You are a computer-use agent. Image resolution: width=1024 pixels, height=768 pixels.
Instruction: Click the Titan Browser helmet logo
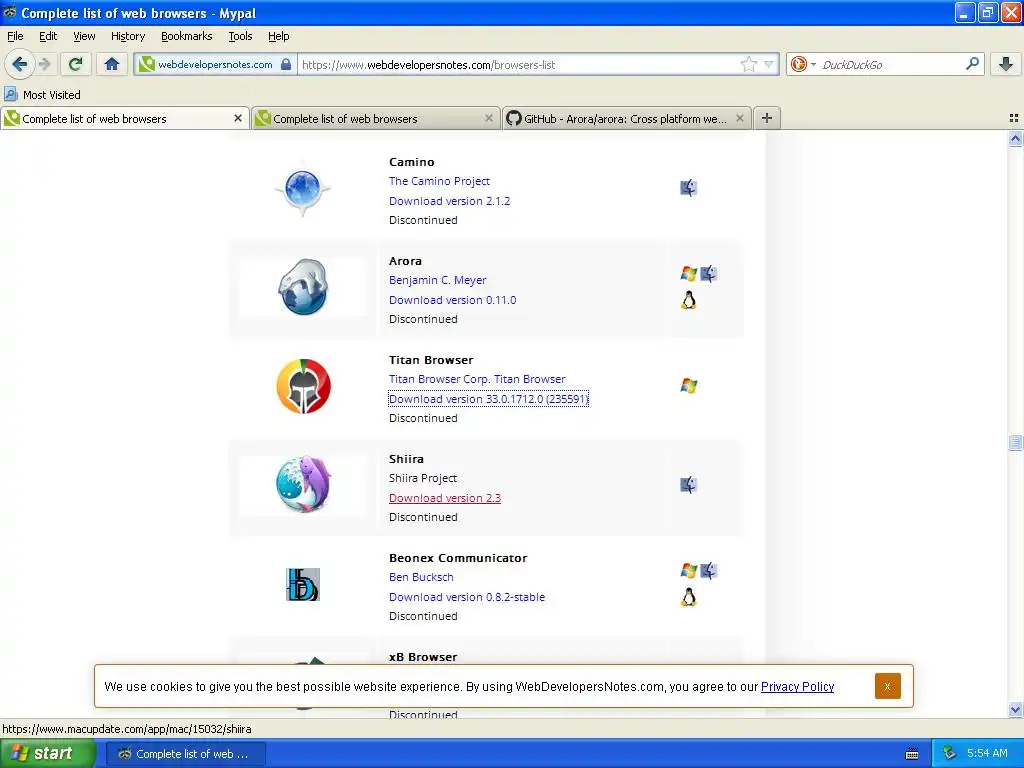click(303, 386)
